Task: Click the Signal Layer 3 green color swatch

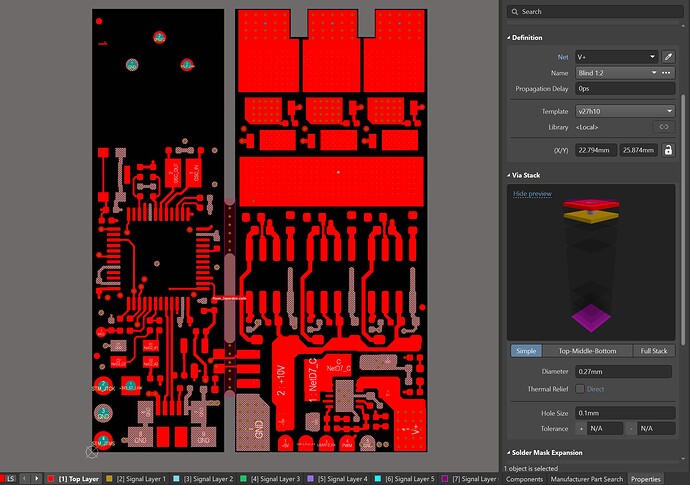Action: (243, 479)
